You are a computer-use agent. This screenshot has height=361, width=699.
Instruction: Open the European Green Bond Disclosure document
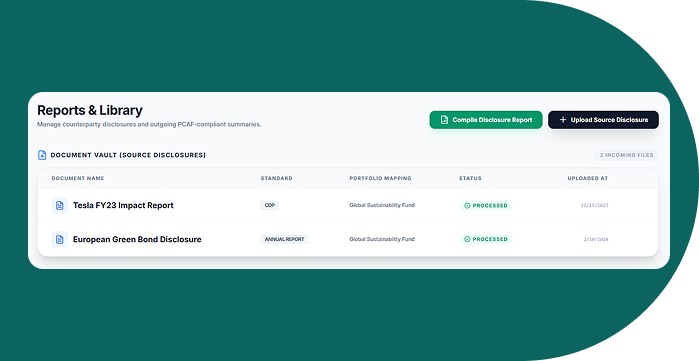(137, 239)
